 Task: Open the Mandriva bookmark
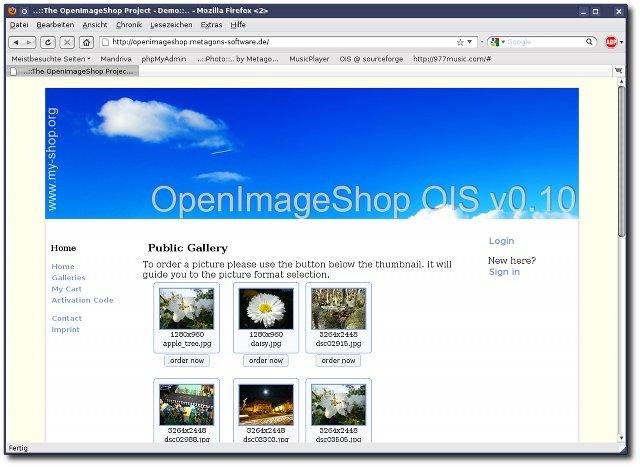116,59
